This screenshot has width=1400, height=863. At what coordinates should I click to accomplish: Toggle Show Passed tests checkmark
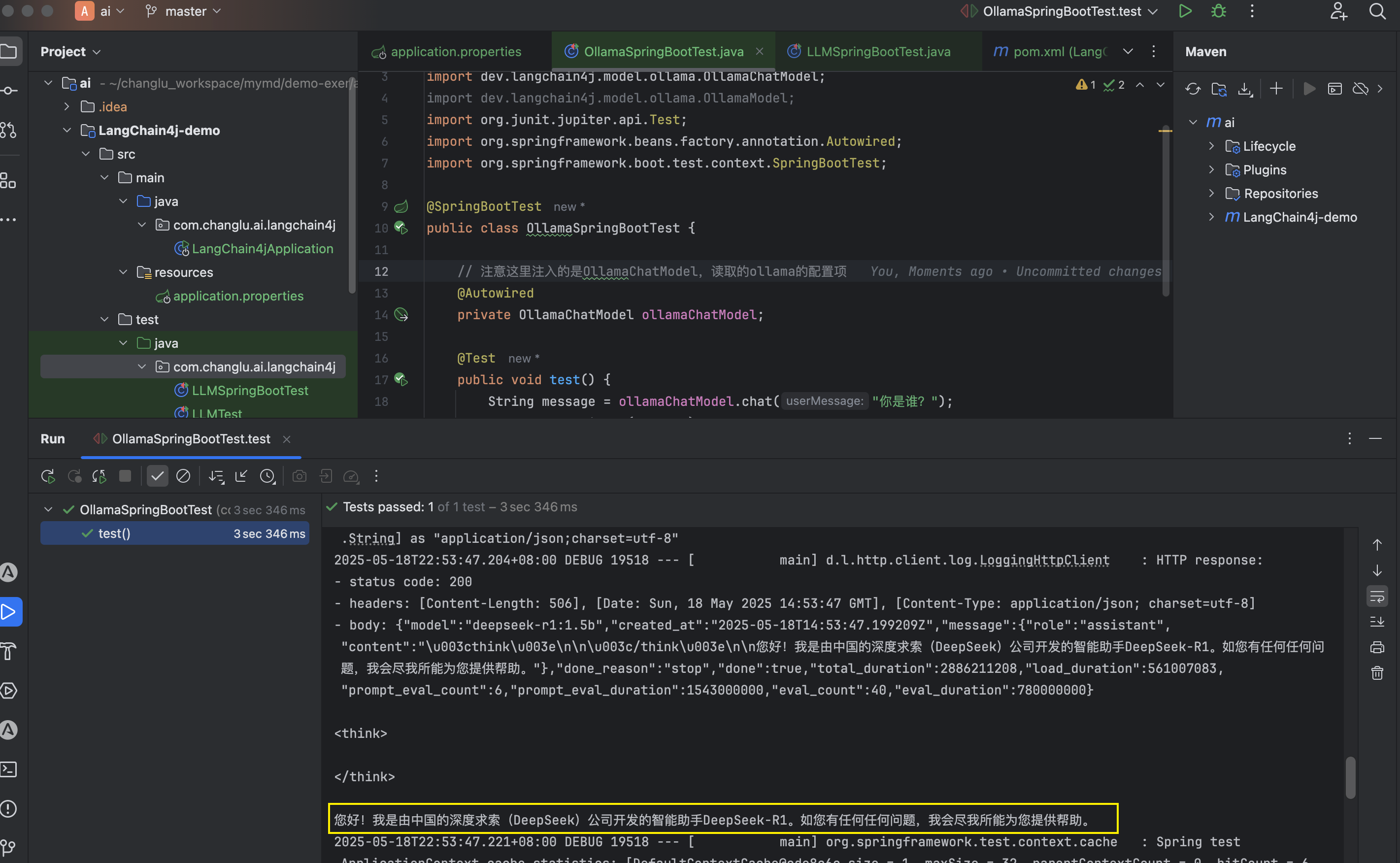[158, 476]
